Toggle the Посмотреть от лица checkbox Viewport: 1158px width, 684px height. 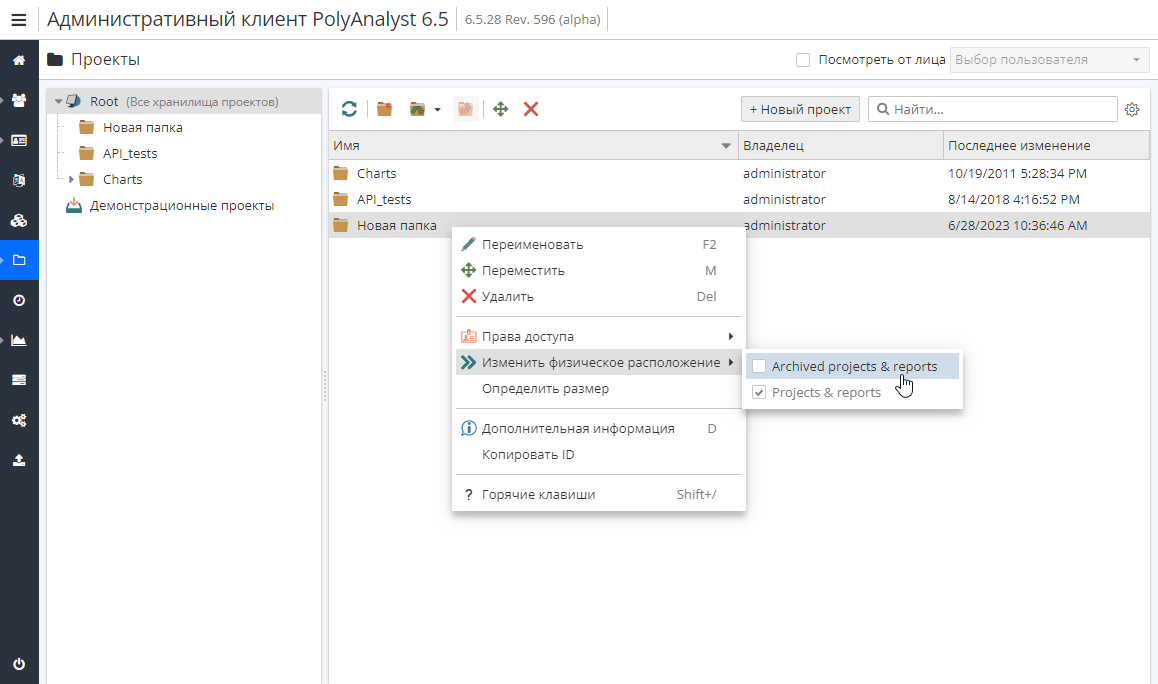(x=803, y=60)
